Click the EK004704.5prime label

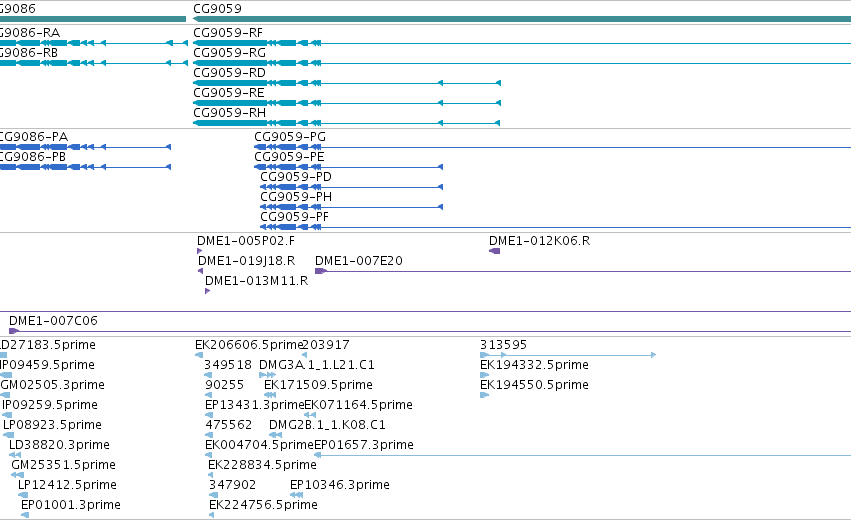pos(259,445)
